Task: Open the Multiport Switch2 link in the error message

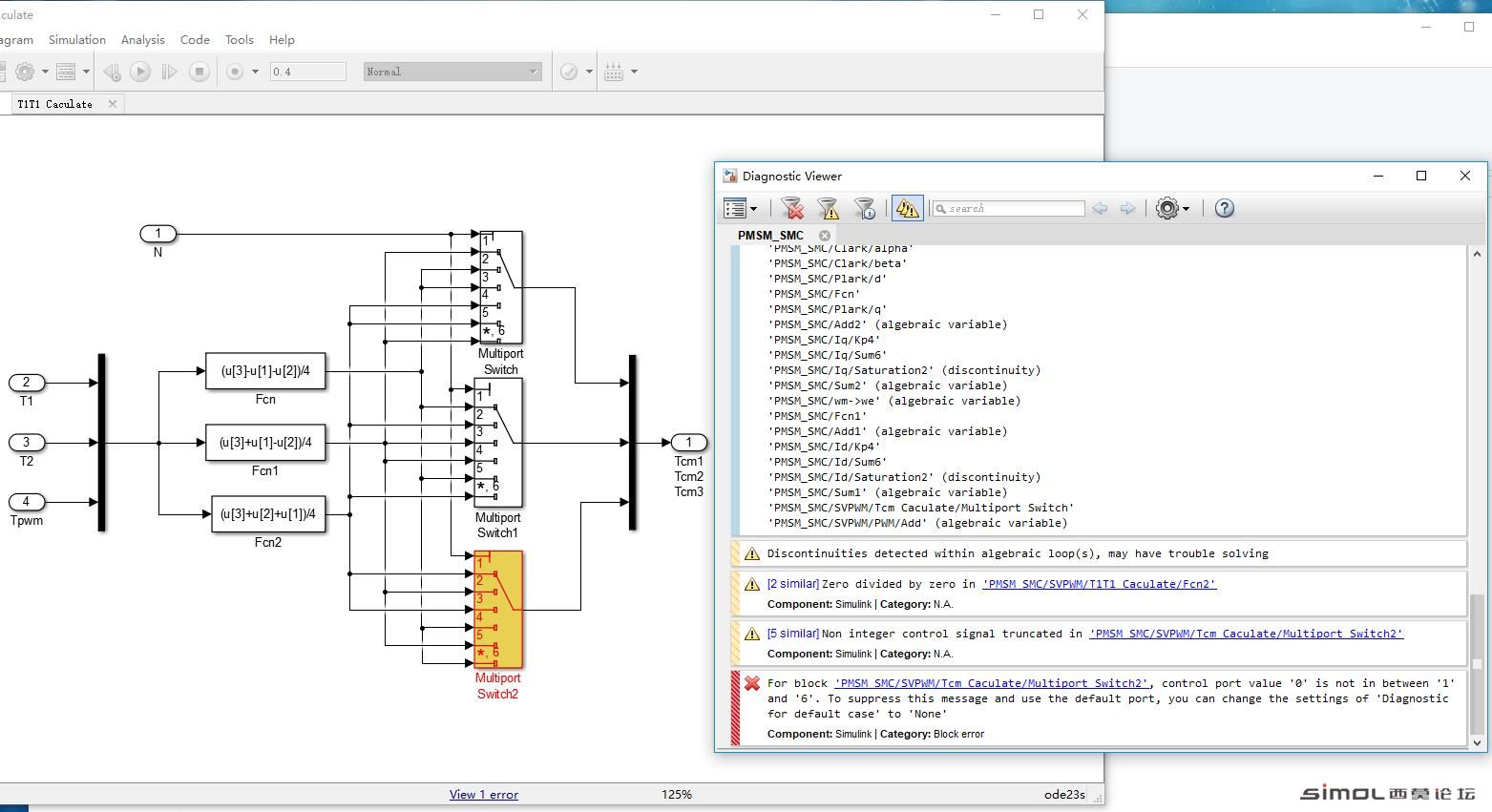Action: [x=991, y=683]
